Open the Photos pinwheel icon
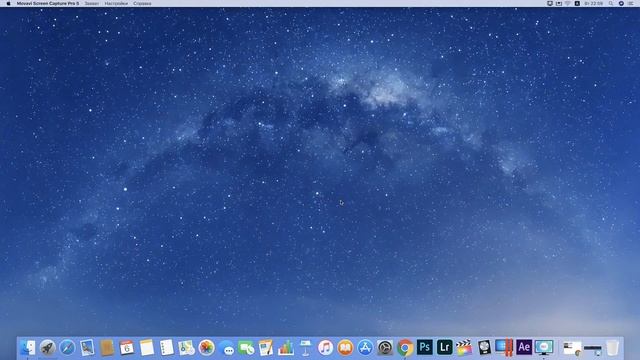 pyautogui.click(x=206, y=348)
